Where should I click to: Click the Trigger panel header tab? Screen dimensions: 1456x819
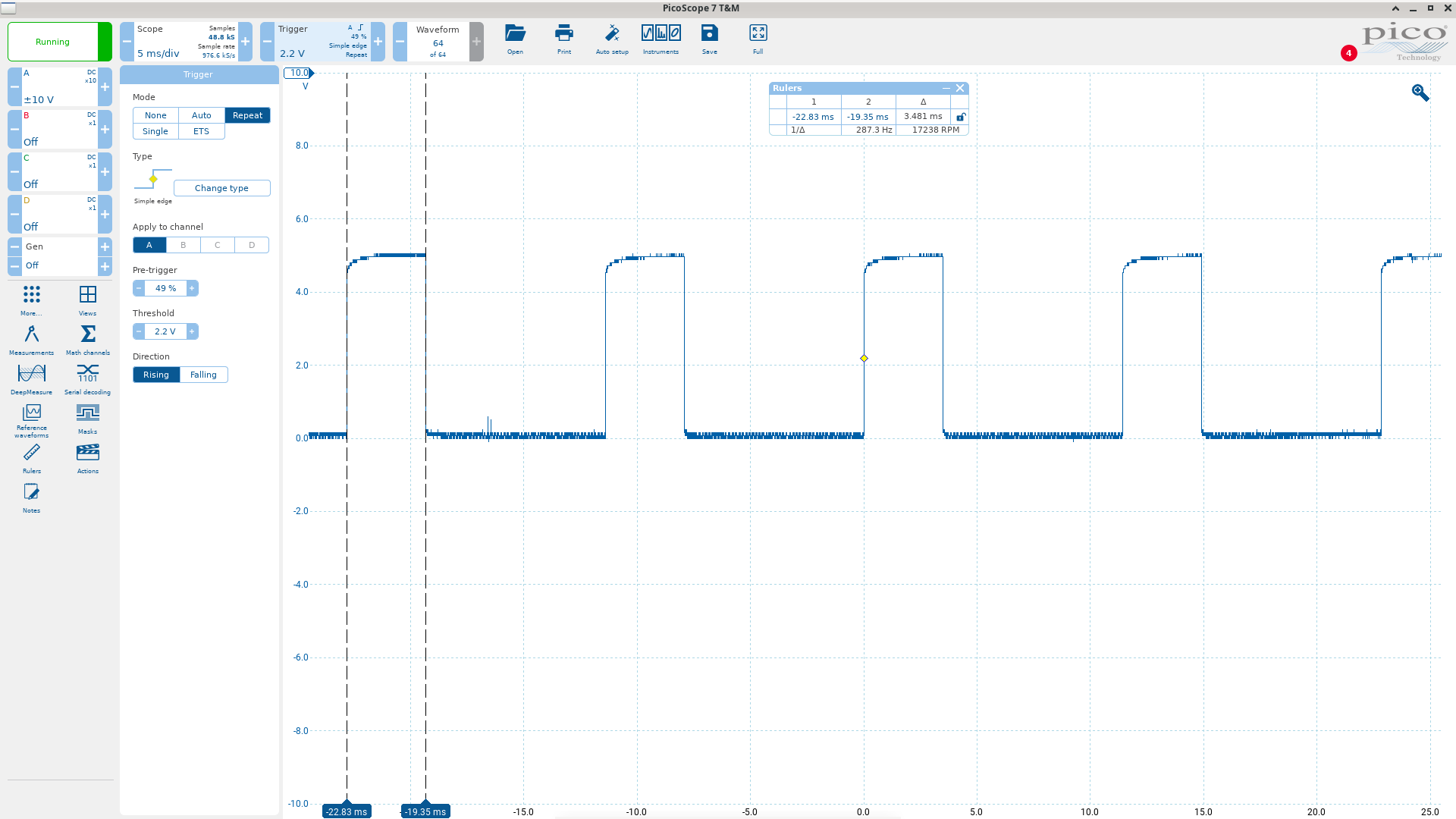click(x=199, y=74)
